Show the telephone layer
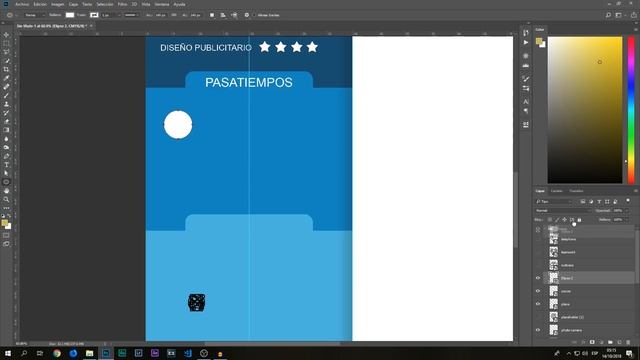640x360 pixels. [538, 239]
